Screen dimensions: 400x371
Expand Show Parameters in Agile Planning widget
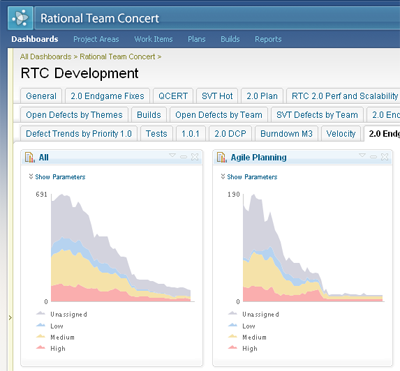click(x=249, y=177)
